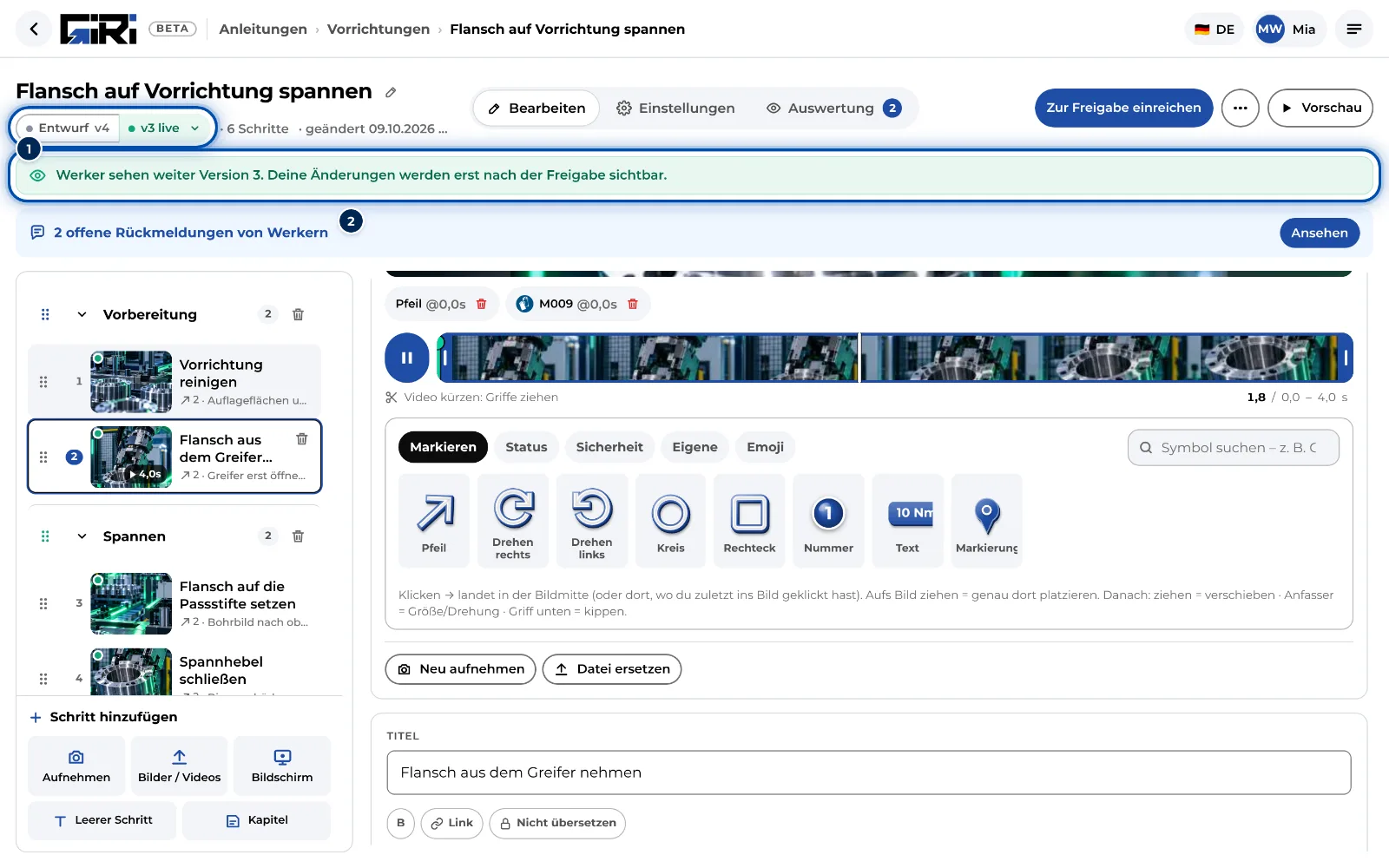Screen dimensions: 1389x868
Task: Open the Emoji symbol category
Action: coord(765,447)
